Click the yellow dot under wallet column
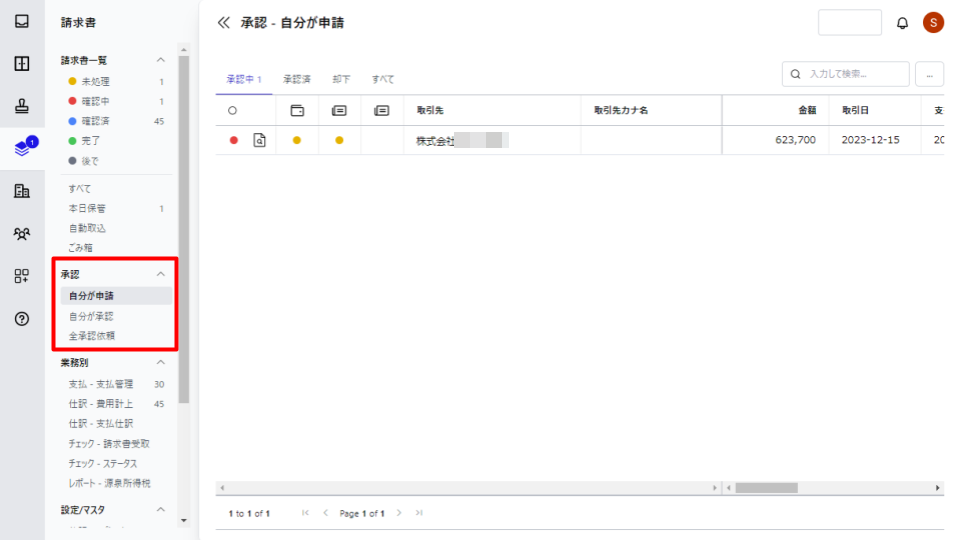The image size is (960, 540). click(x=297, y=140)
